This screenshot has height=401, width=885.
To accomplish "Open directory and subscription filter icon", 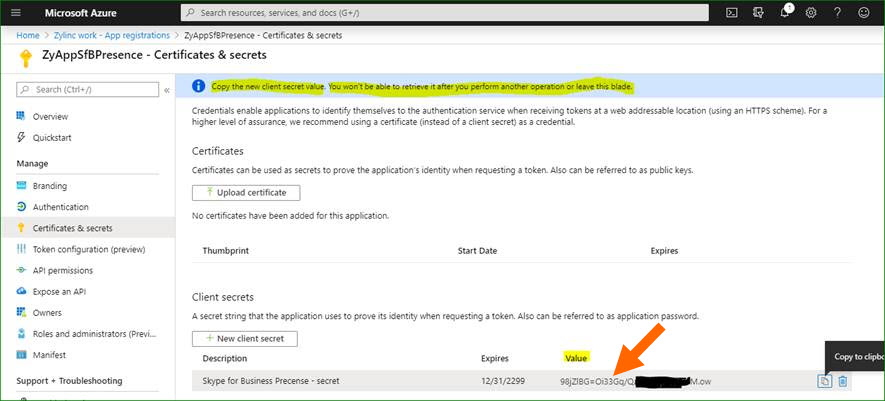I will click(758, 12).
